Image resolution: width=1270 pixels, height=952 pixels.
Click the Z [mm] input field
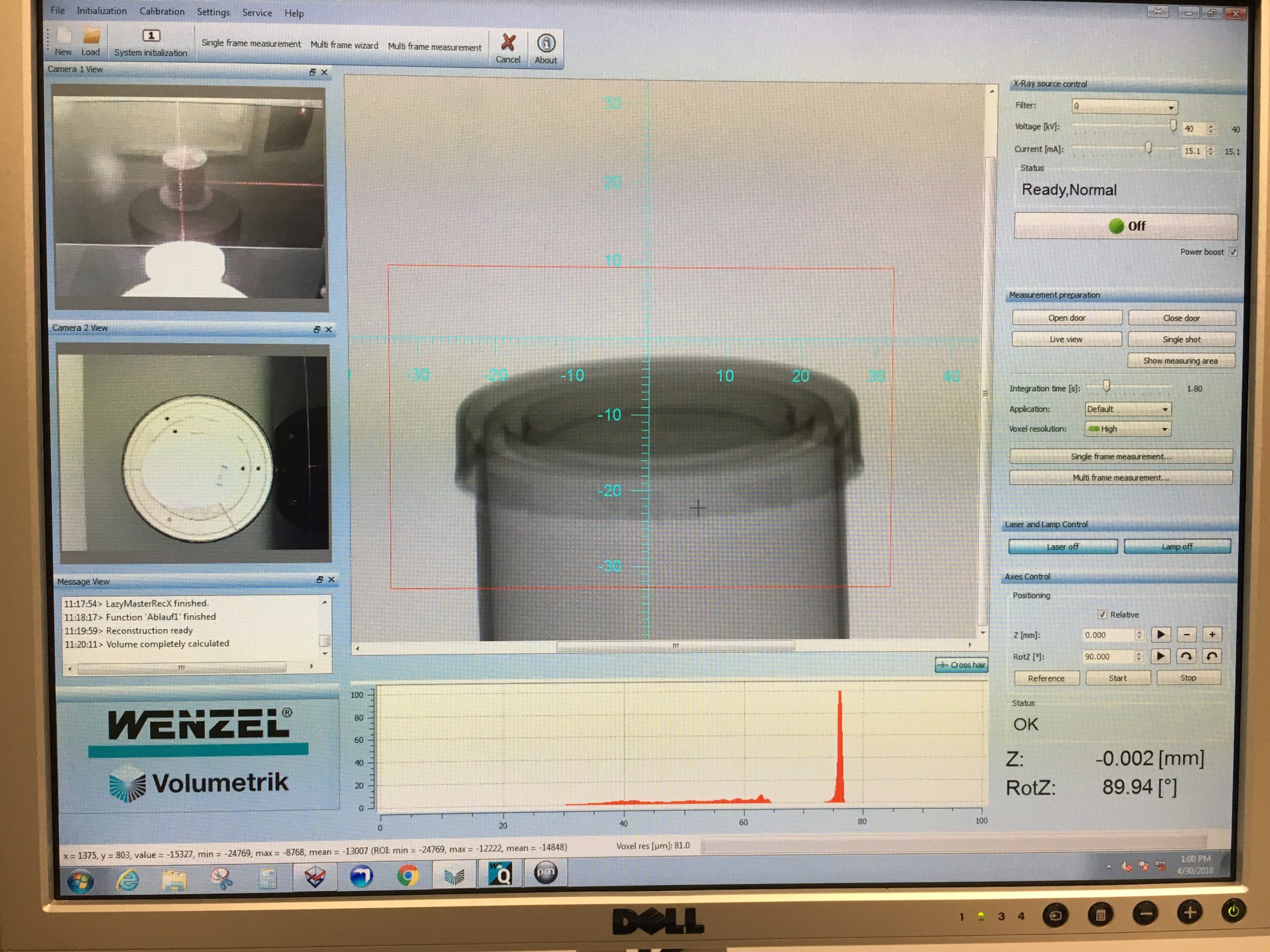click(1108, 635)
